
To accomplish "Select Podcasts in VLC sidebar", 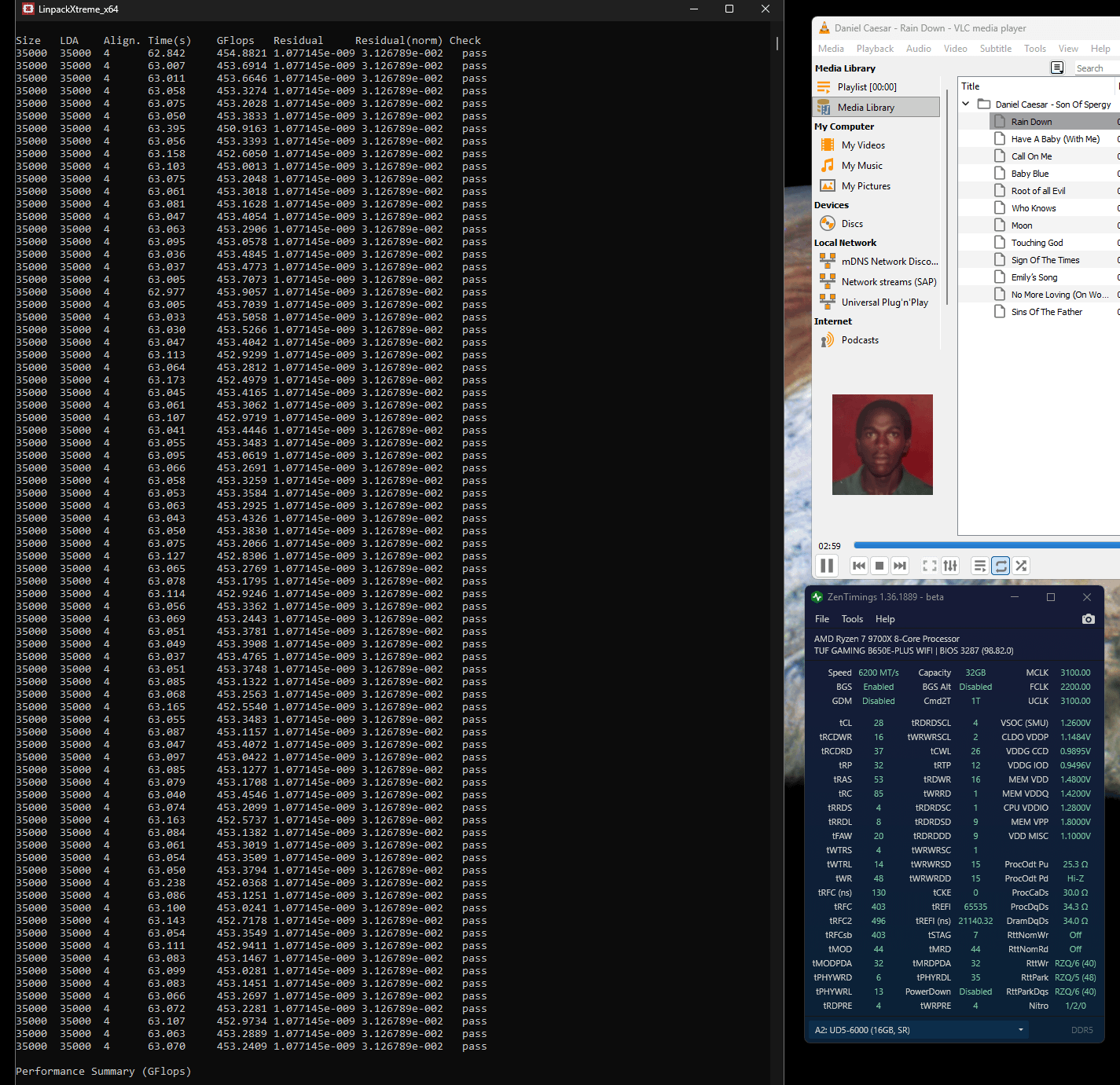I will tap(860, 340).
